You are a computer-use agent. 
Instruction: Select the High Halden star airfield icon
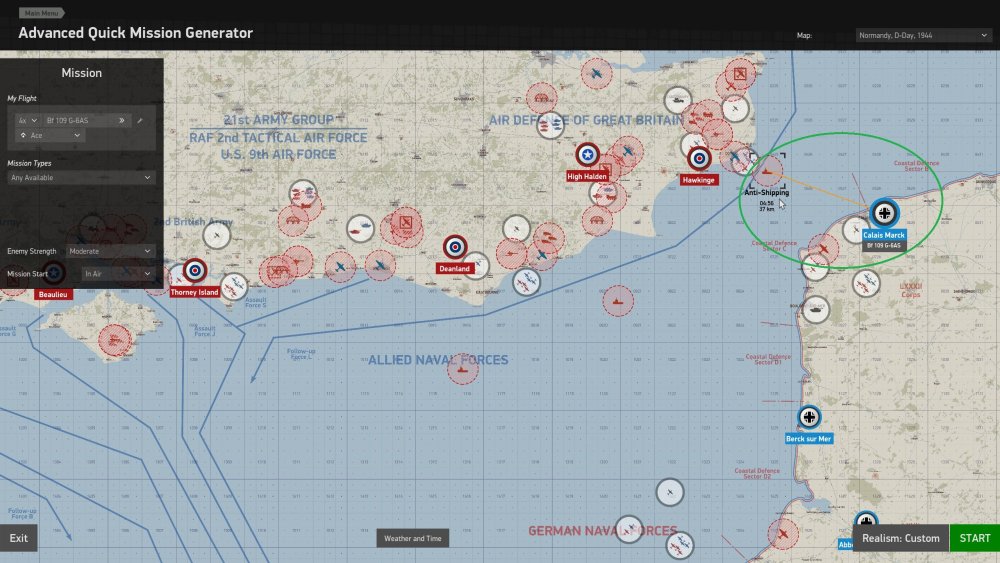[587, 154]
